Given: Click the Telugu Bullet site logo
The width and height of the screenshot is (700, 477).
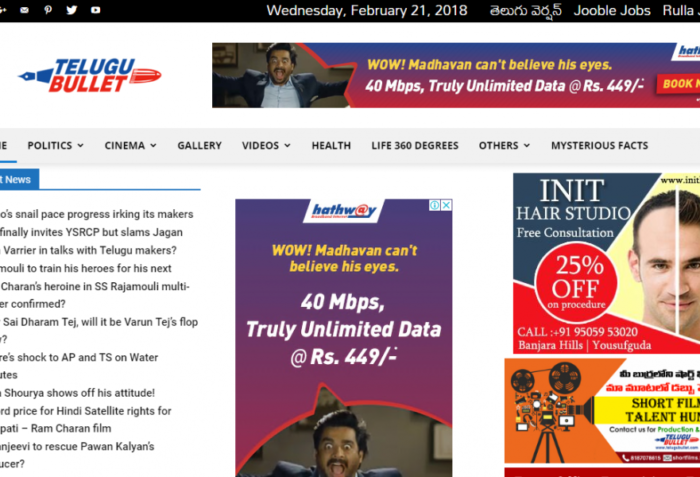Looking at the screenshot, I should [x=90, y=75].
